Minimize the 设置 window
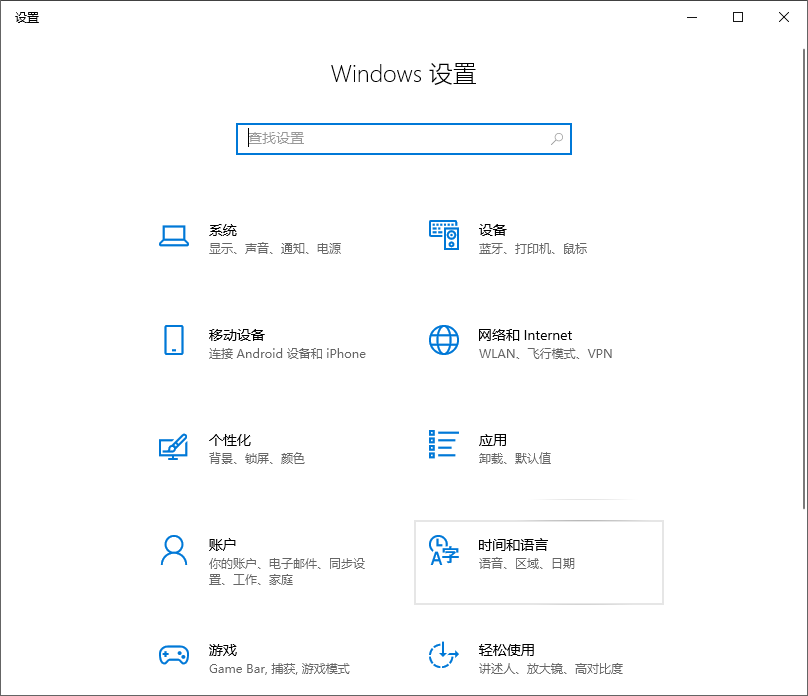Image resolution: width=808 pixels, height=696 pixels. click(692, 18)
